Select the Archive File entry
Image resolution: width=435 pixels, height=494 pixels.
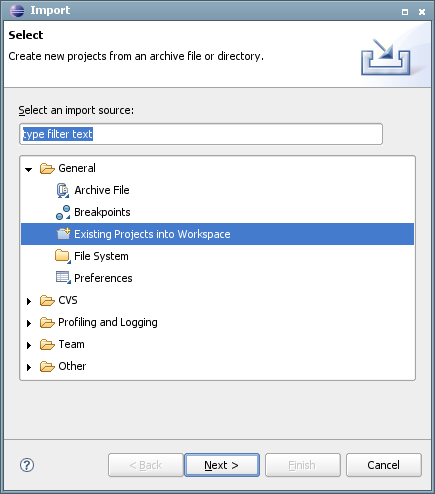point(102,190)
